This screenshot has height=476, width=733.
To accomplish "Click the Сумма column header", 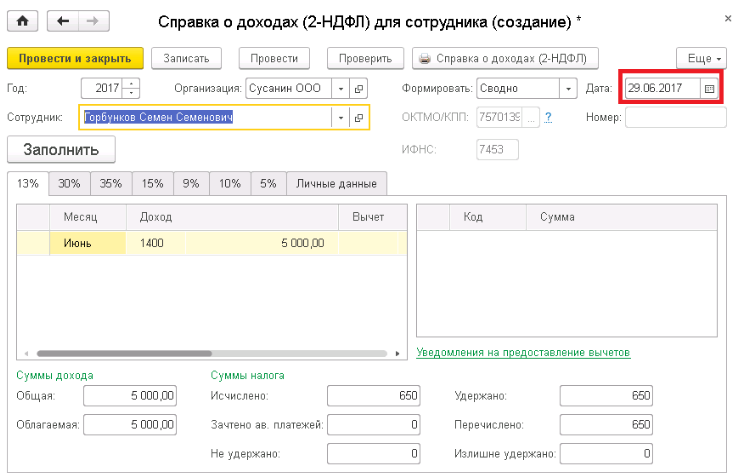I will pos(622,217).
